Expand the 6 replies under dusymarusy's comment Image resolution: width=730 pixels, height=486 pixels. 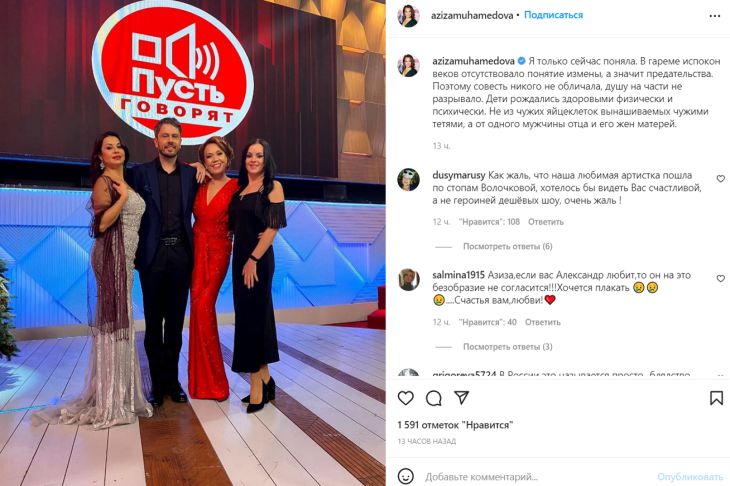(x=507, y=246)
